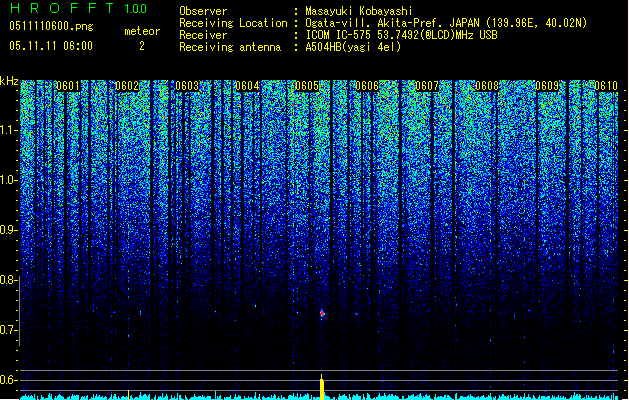Screen dimensions: 629x400
Task: Click the 0610 time marker
Action: (x=606, y=86)
